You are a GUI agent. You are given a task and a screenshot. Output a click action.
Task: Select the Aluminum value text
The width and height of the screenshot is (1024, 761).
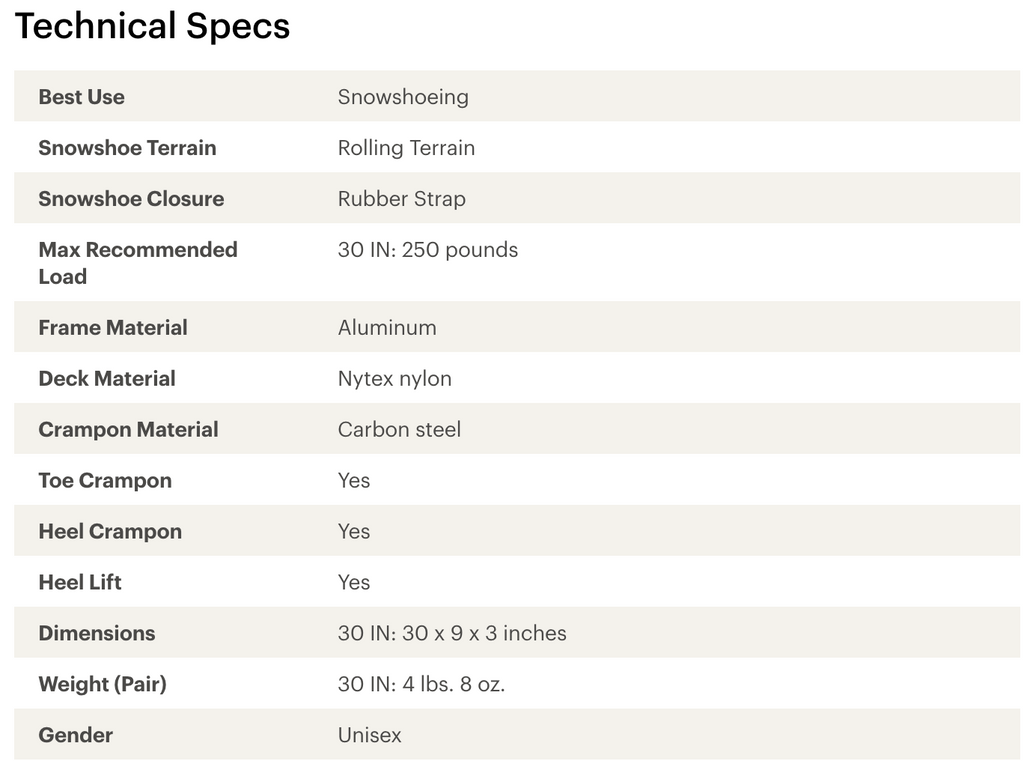[x=387, y=328]
